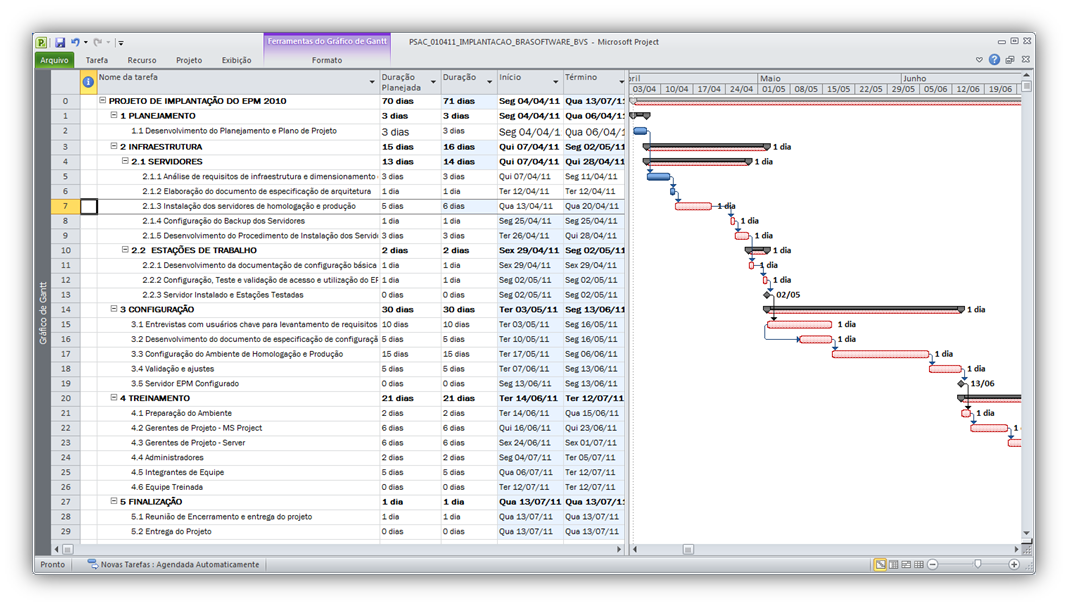Toggle the Minimize Ribbon chevron
The width and height of the screenshot is (1068, 607).
coord(979,59)
